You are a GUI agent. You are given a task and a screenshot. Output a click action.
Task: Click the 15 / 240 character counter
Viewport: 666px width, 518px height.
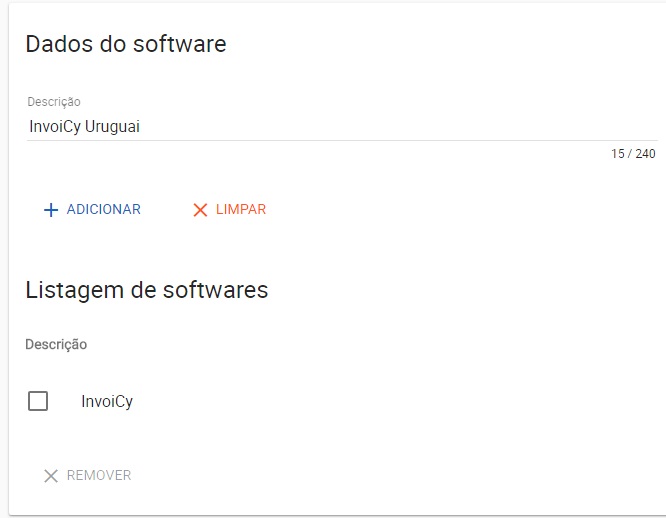(633, 154)
